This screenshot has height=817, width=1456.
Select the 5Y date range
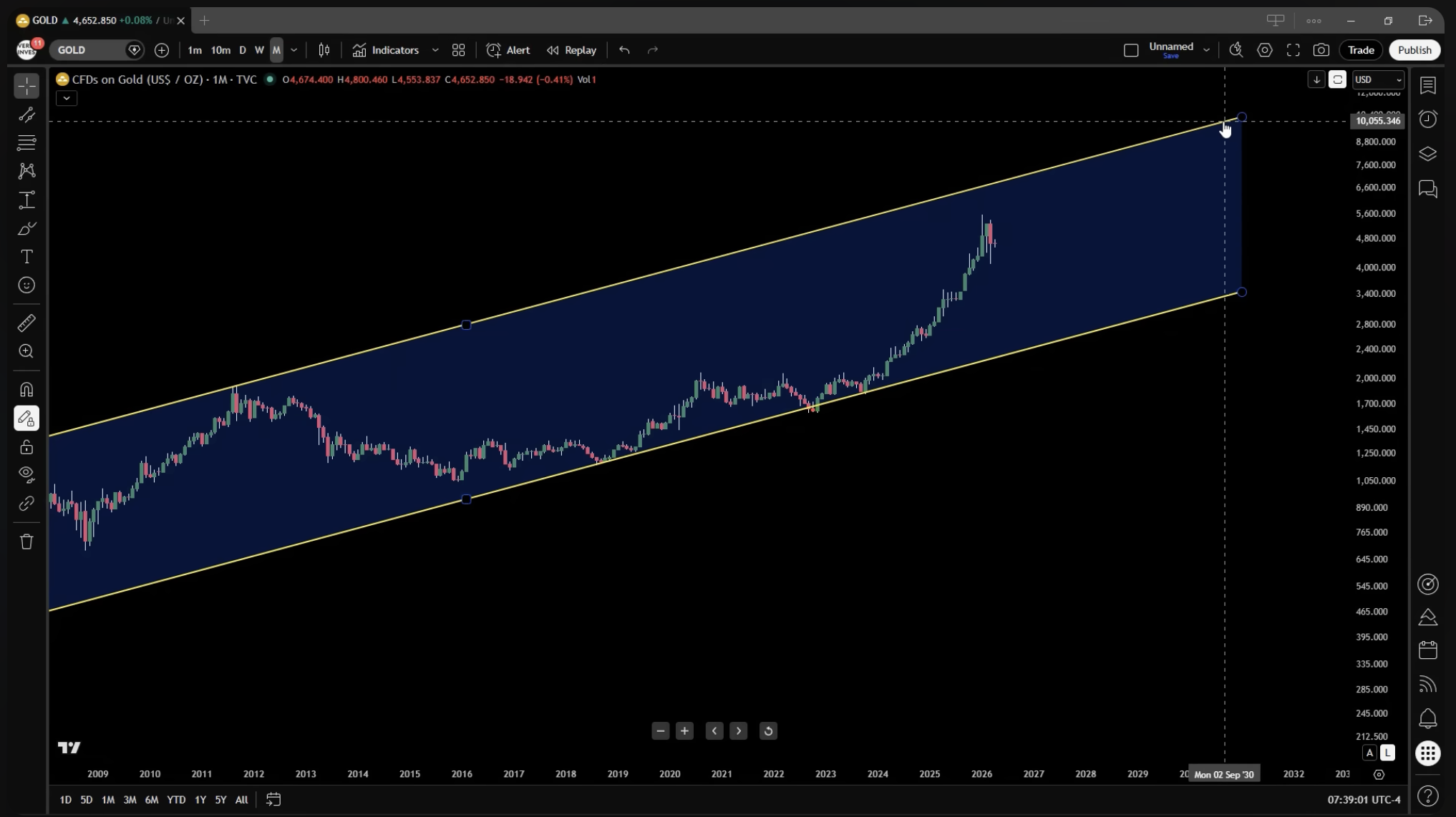pyautogui.click(x=220, y=799)
